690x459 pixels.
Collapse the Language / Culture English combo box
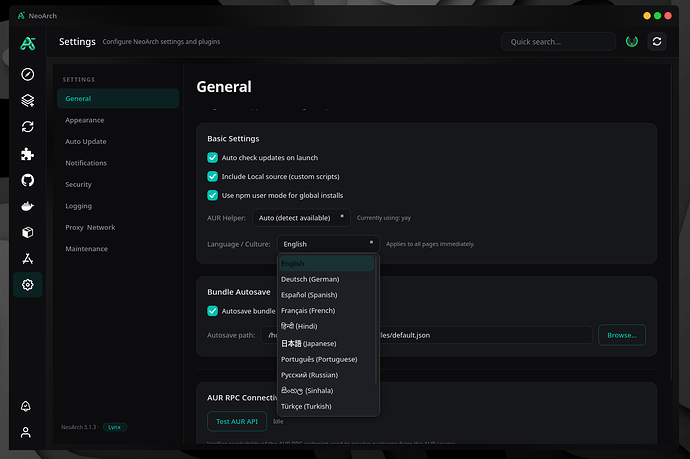coord(328,244)
